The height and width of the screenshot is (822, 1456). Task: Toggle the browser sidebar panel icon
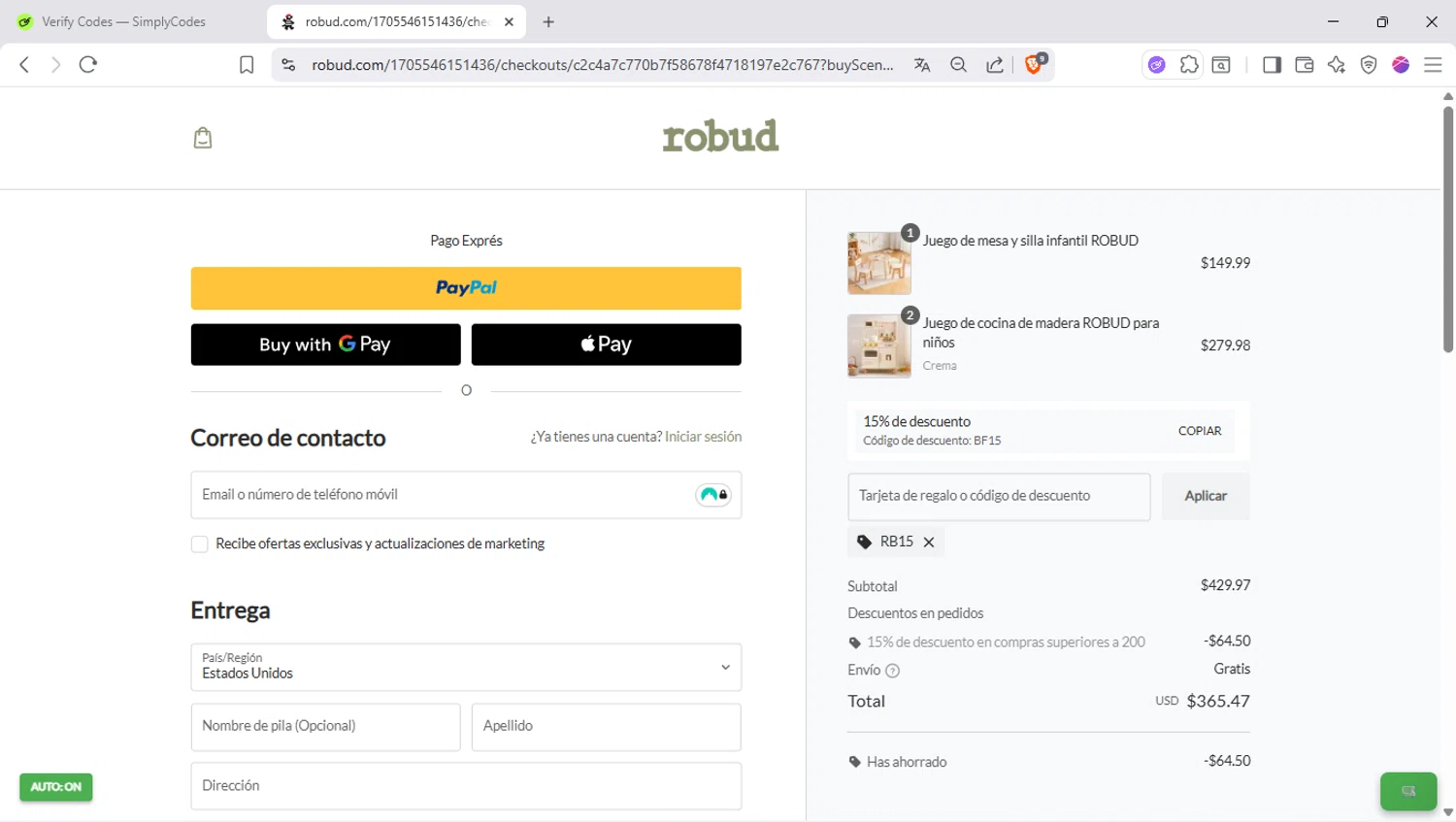(x=1272, y=65)
